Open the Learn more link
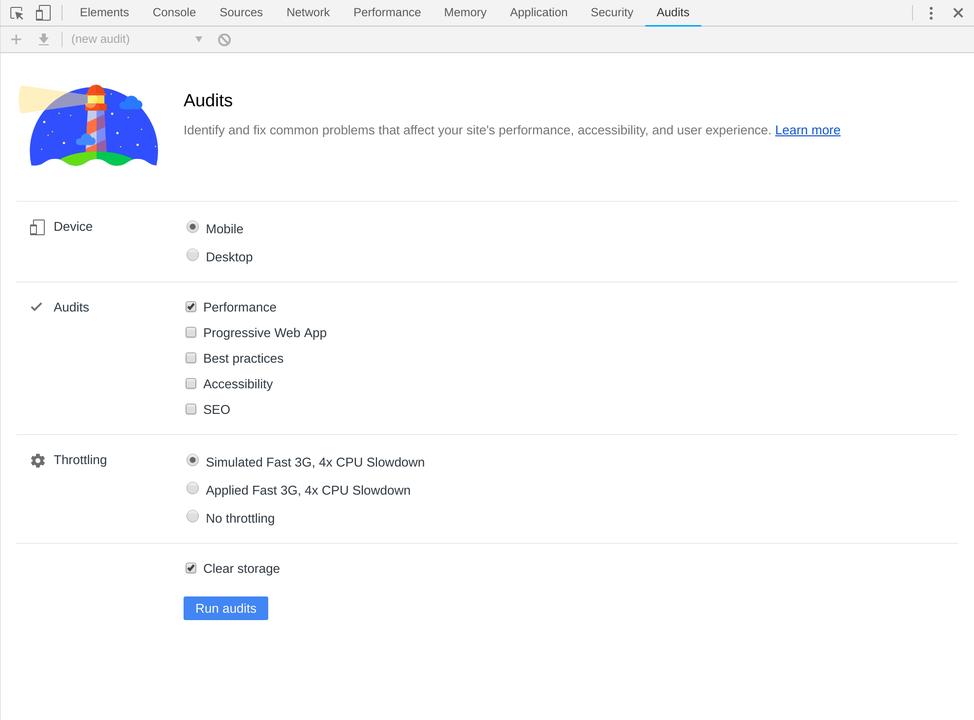The height and width of the screenshot is (720, 974). 808,130
